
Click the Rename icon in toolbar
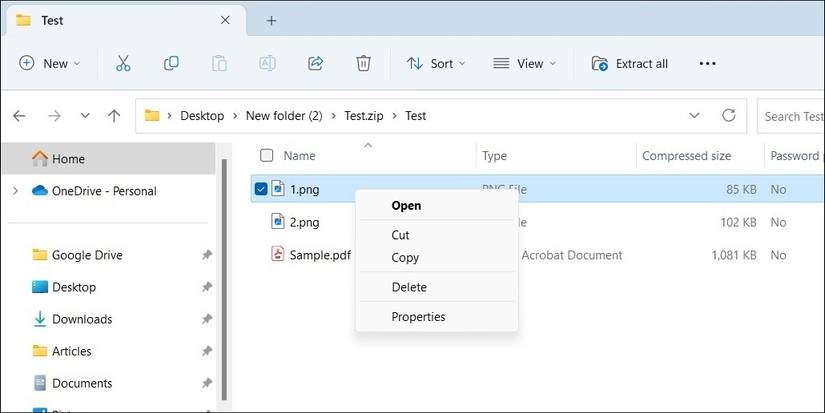click(x=267, y=64)
